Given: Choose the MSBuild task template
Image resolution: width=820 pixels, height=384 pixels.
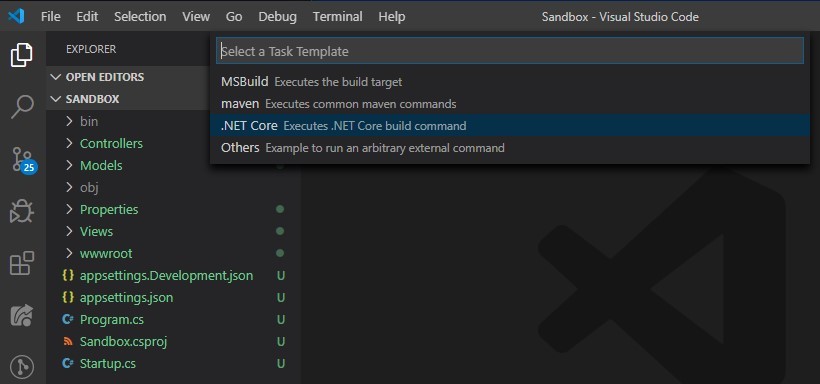Looking at the screenshot, I should (510, 82).
